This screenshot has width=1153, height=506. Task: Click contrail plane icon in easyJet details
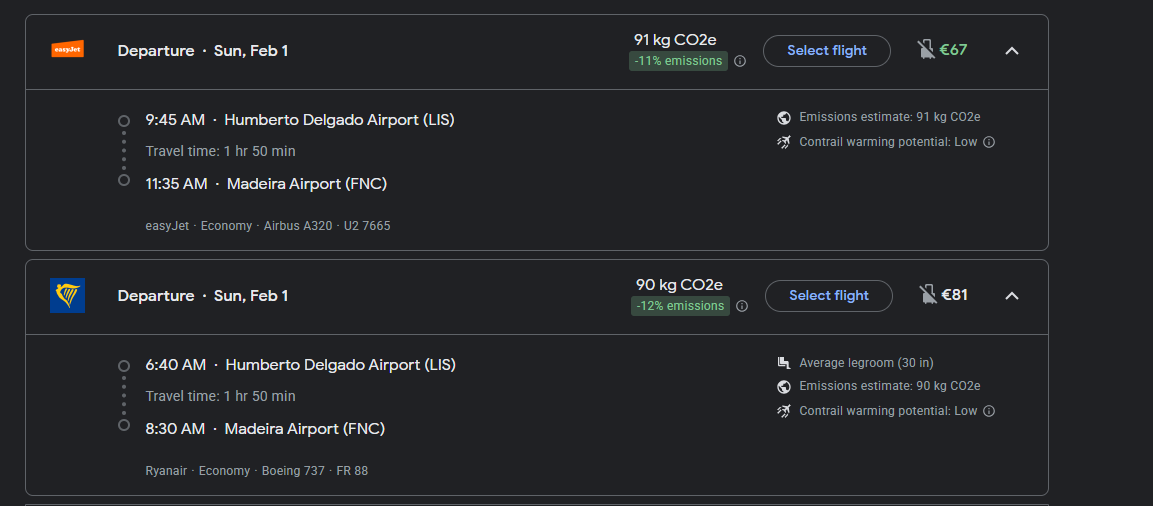[x=784, y=142]
